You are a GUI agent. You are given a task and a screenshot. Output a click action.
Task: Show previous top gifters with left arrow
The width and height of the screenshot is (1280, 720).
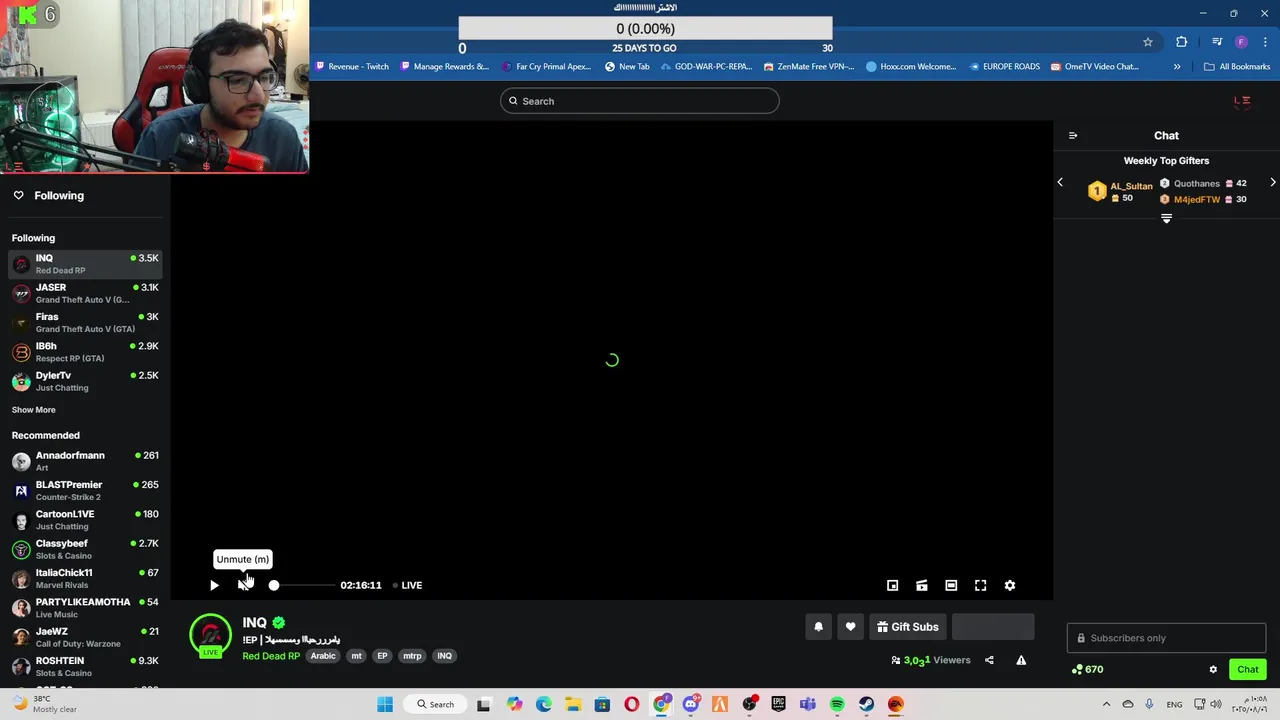(1060, 183)
